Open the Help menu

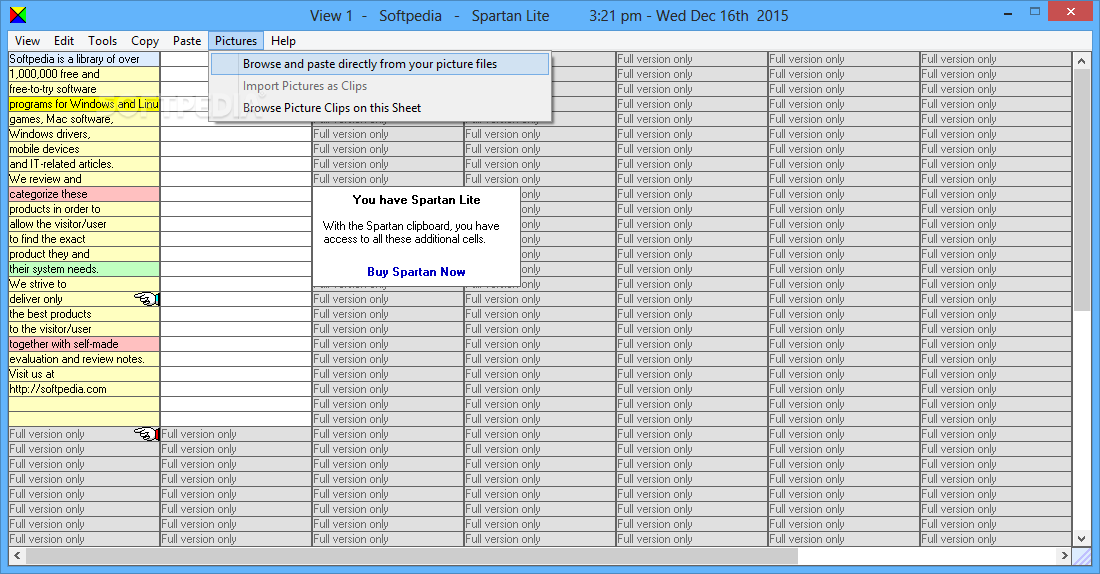click(x=283, y=41)
